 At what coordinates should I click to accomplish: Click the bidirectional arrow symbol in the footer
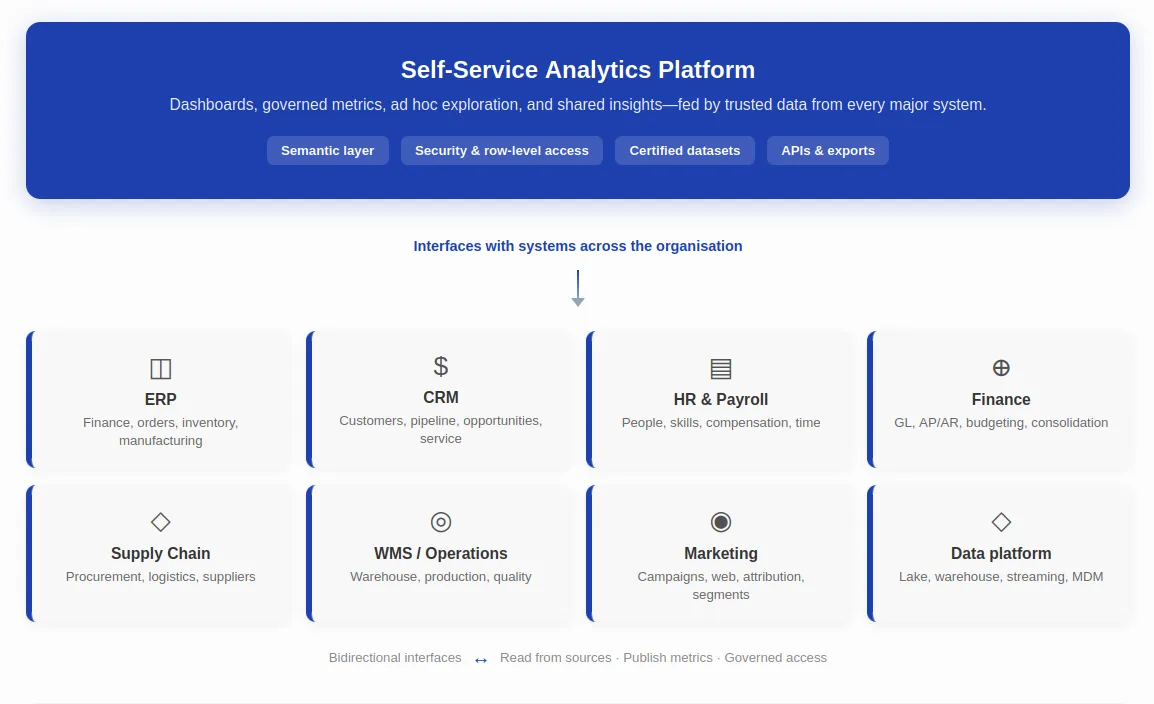(x=480, y=659)
